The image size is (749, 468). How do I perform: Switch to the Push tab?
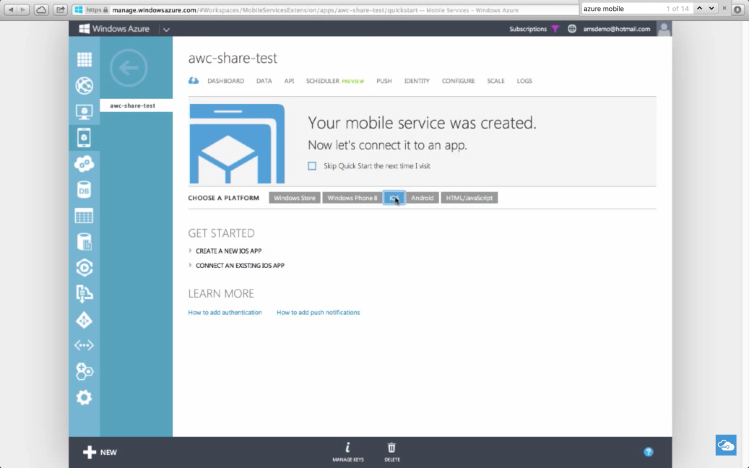[384, 81]
